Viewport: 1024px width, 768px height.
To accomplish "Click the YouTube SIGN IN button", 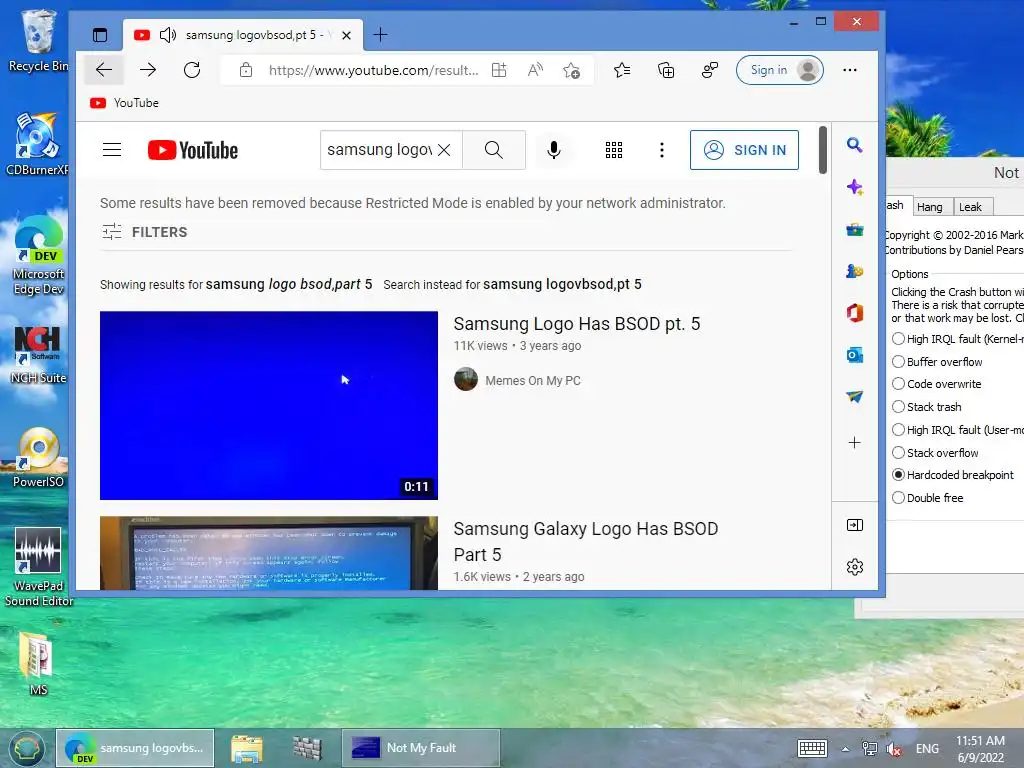I will 744,150.
